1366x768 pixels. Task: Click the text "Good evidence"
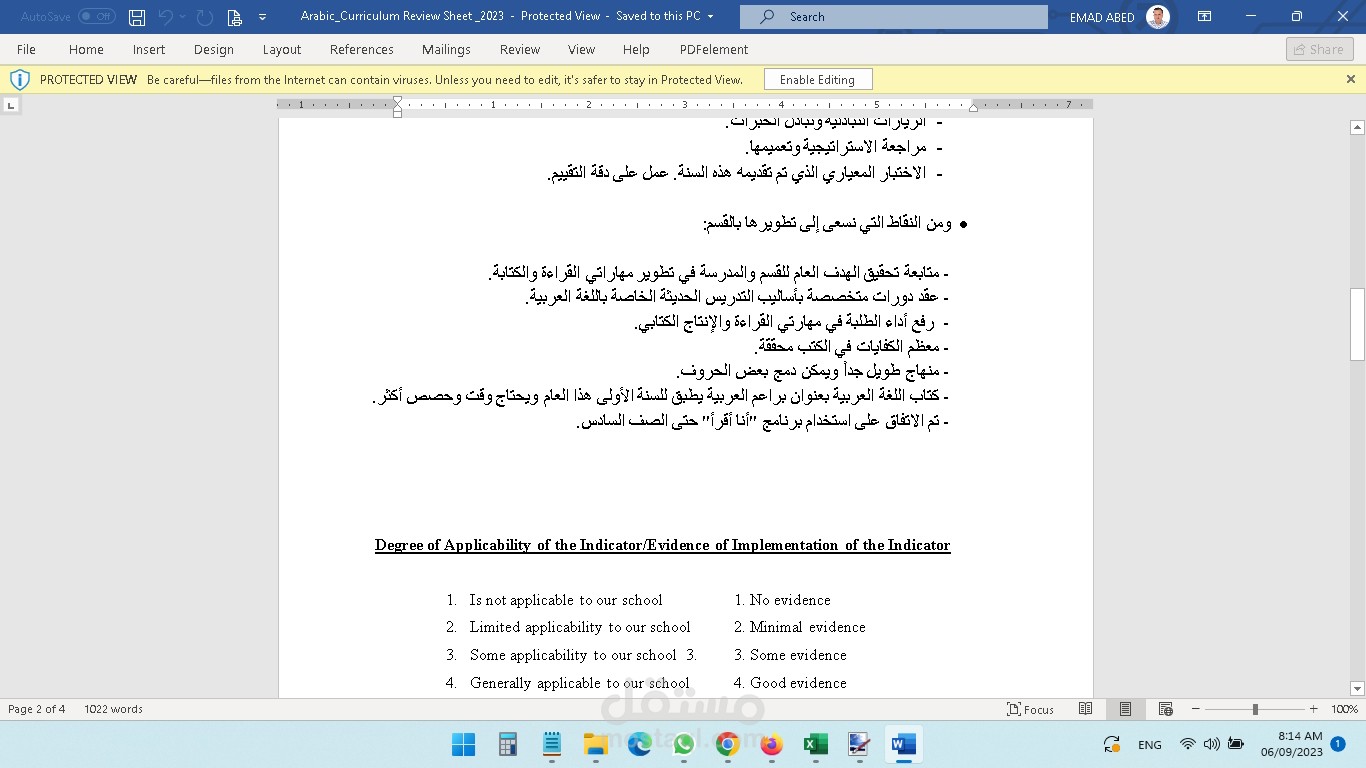coord(798,683)
